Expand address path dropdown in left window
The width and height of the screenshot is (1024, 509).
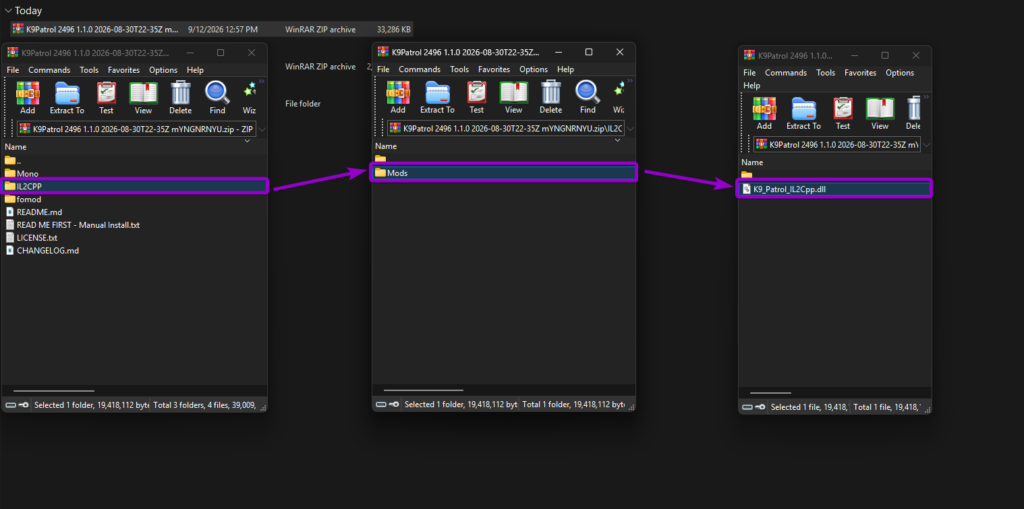(x=262, y=128)
